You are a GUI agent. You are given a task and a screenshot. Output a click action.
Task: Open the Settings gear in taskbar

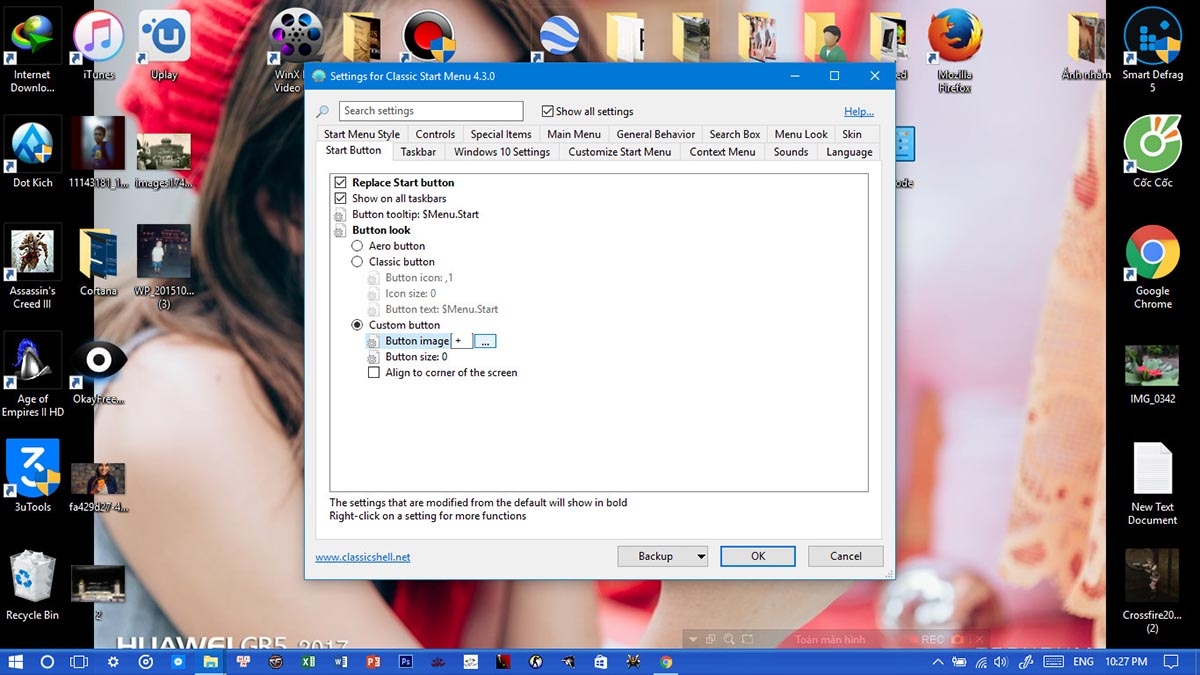tap(112, 662)
